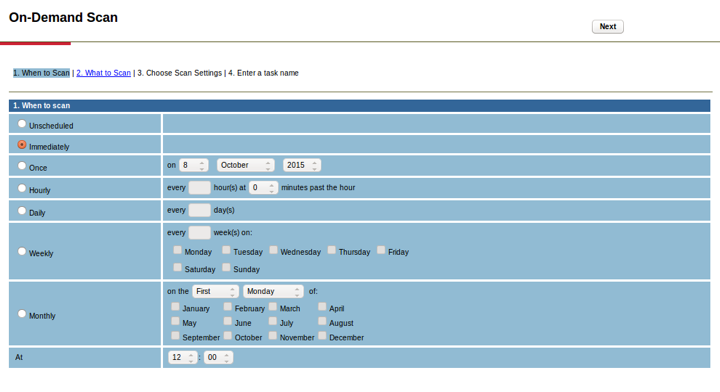Screen dimensions: 720x392
Task: Select the Unscheduled radio button
Action: tap(22, 124)
